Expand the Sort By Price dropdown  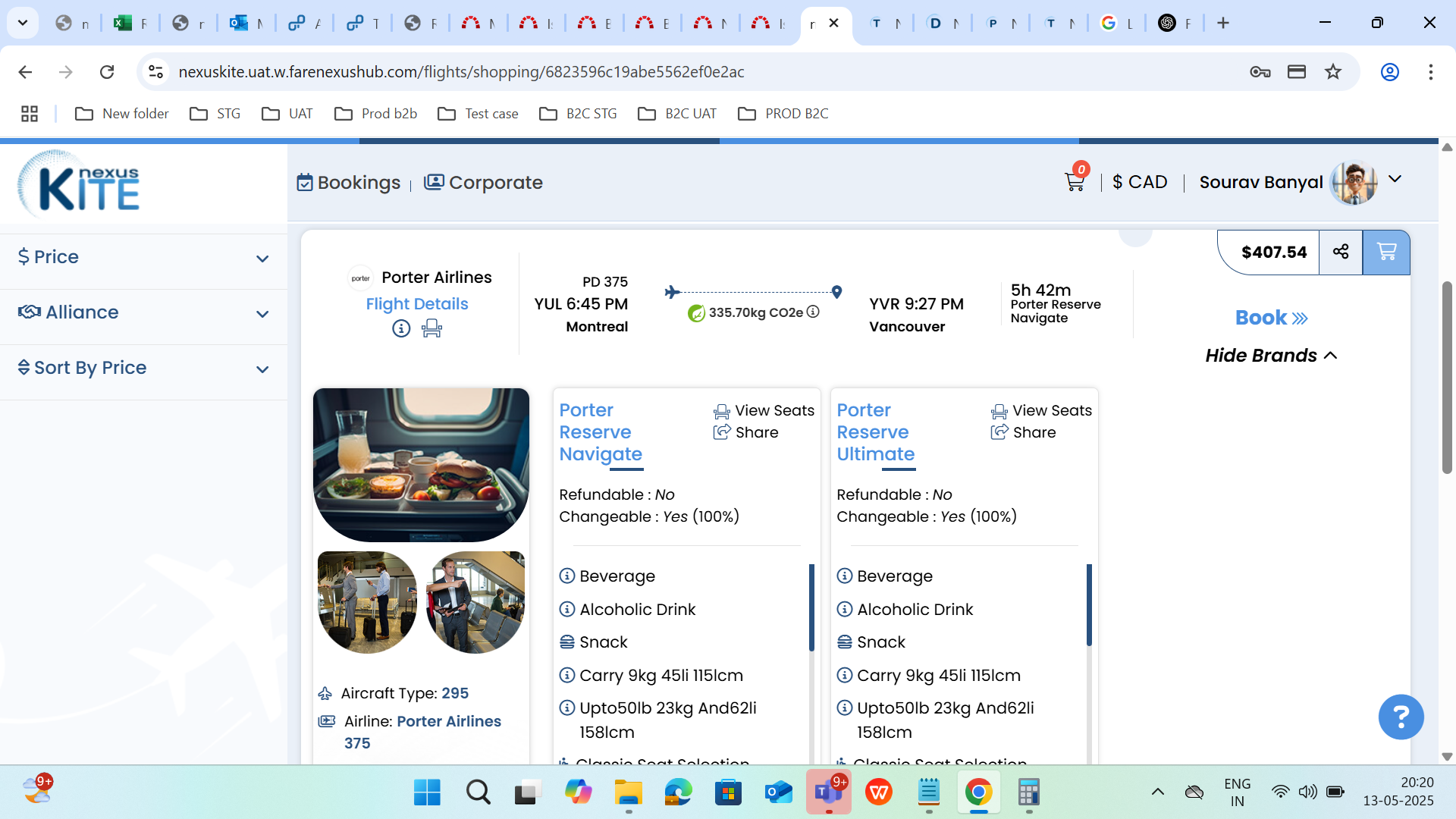pos(143,368)
